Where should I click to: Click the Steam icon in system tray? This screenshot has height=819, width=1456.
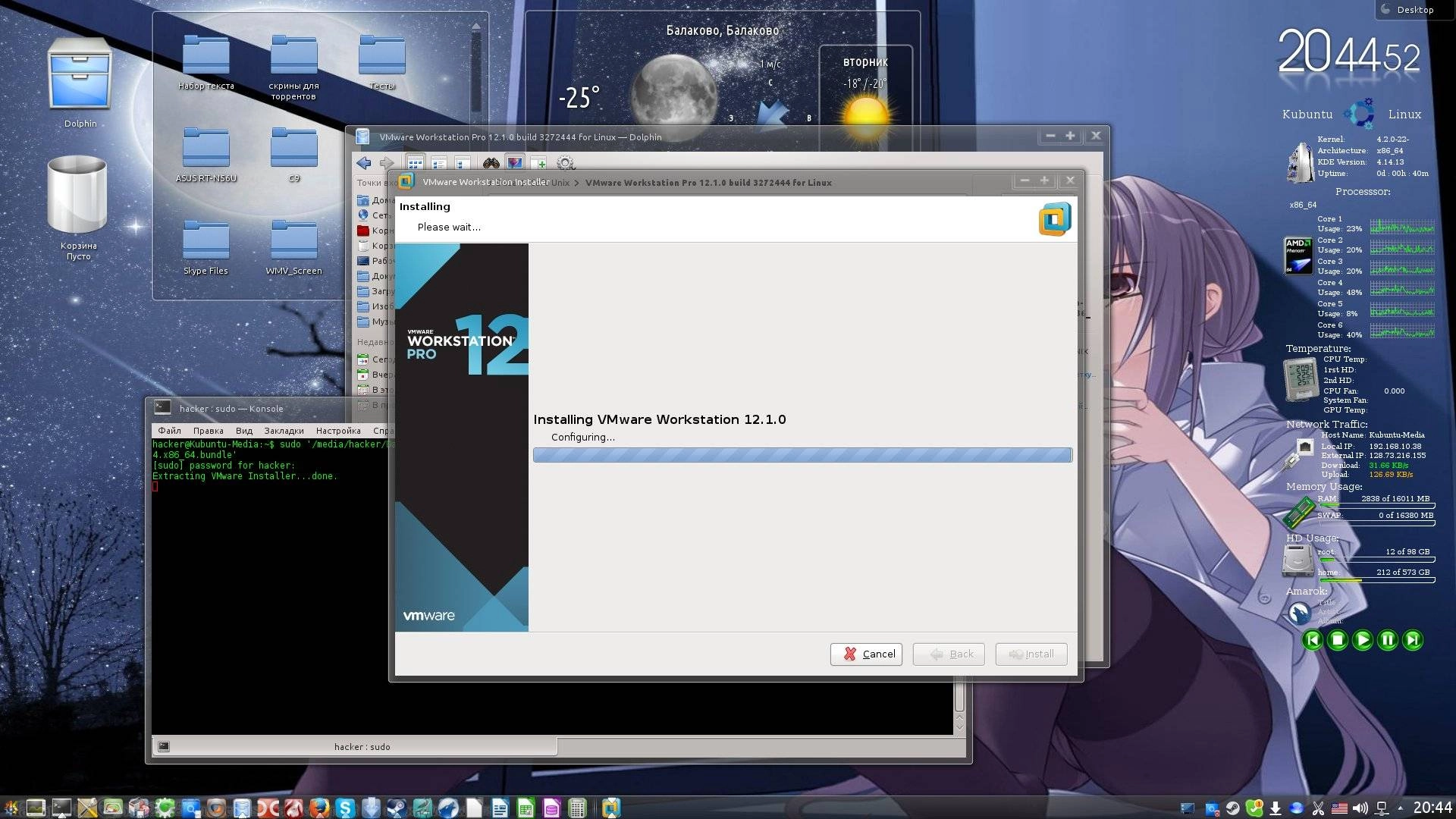1233,808
